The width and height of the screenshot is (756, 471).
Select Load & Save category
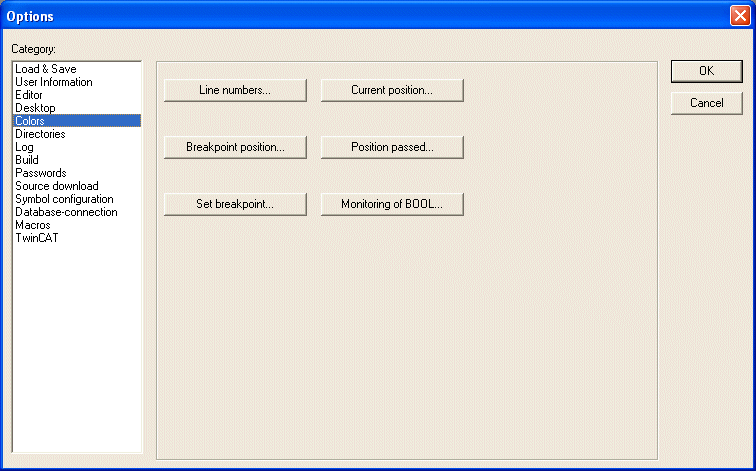(x=77, y=69)
